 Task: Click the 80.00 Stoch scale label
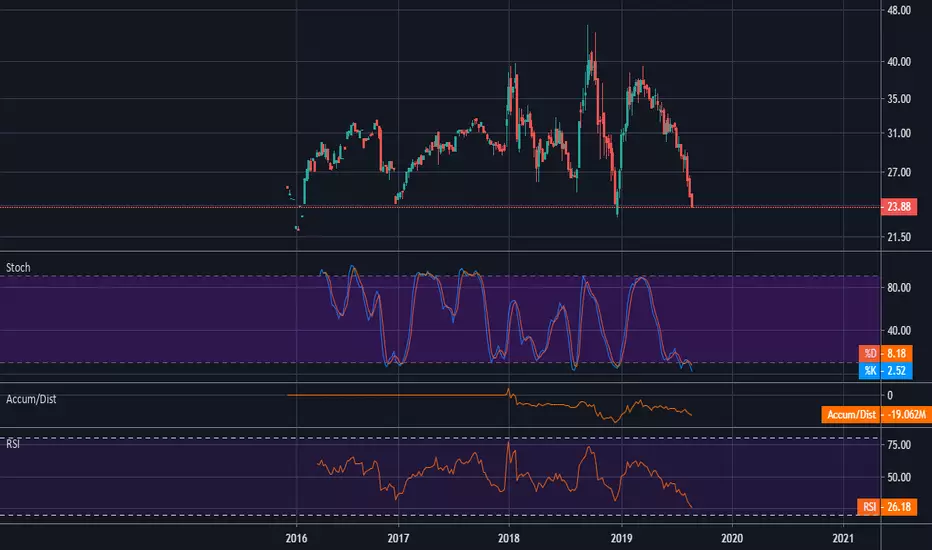click(899, 288)
